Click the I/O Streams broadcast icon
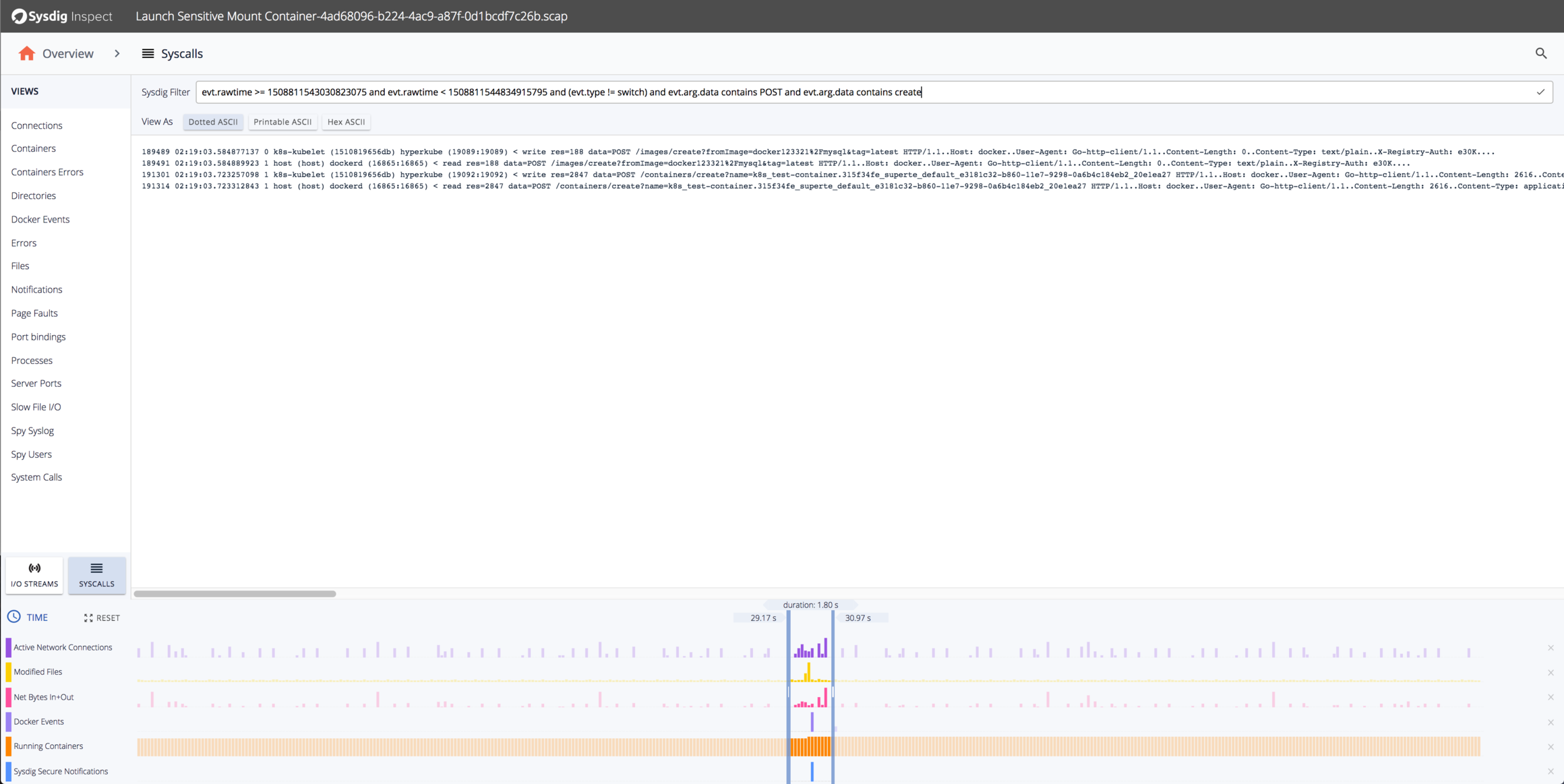Image resolution: width=1564 pixels, height=784 pixels. [34, 568]
